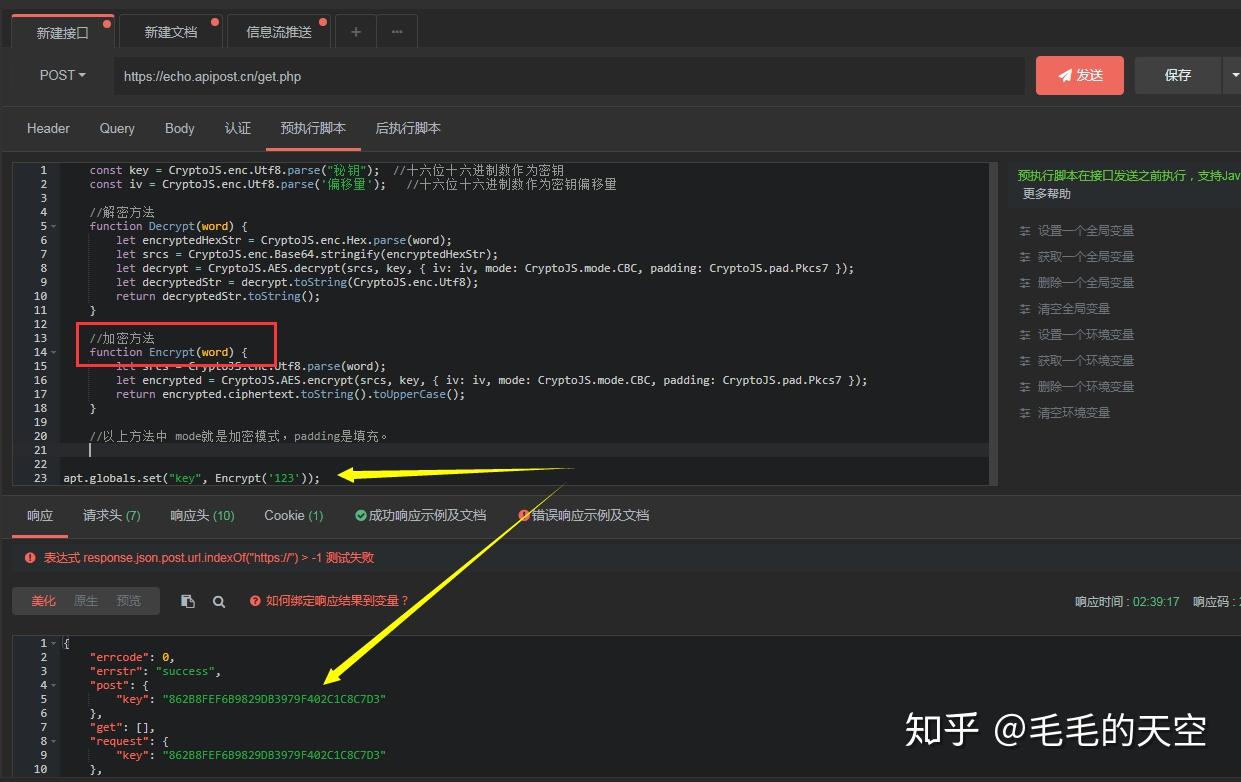1241x782 pixels.
Task: Collapse the first line of the JSON response
Action: (x=53, y=642)
